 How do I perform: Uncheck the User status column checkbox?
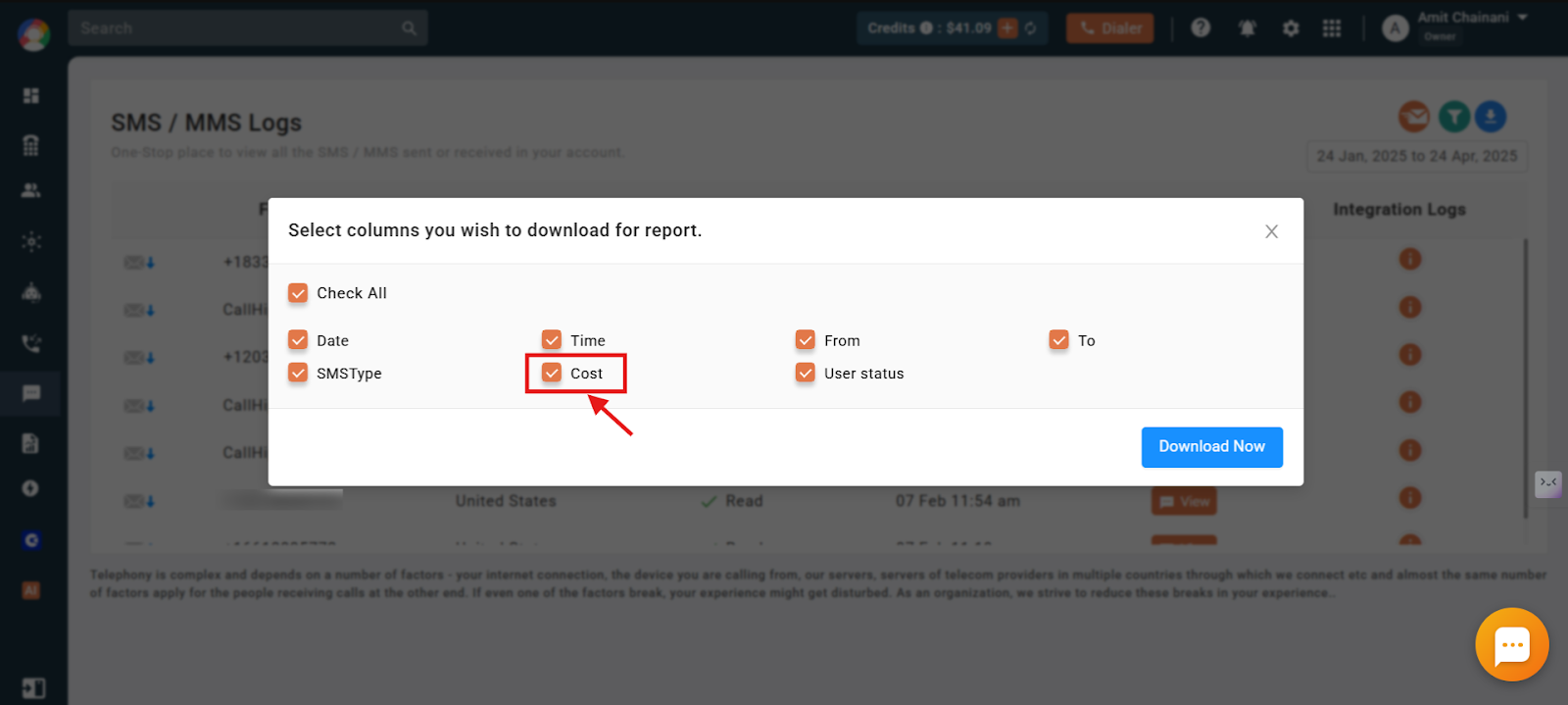(806, 373)
